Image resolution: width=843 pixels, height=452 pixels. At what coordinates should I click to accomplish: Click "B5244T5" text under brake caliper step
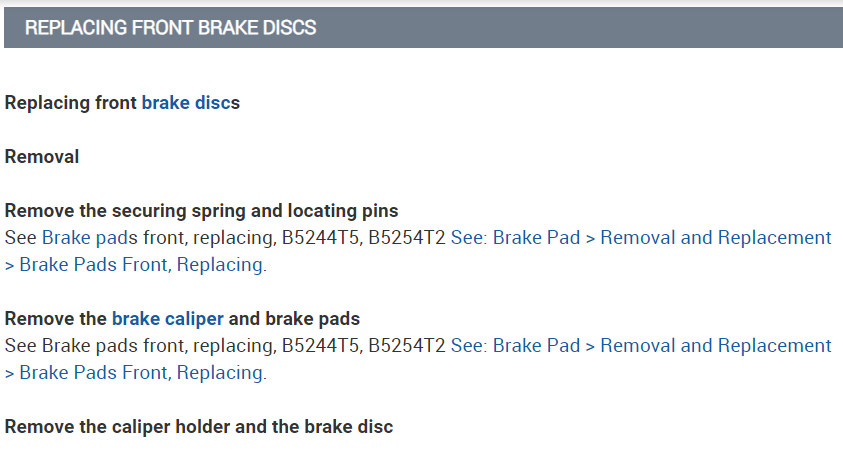click(321, 346)
